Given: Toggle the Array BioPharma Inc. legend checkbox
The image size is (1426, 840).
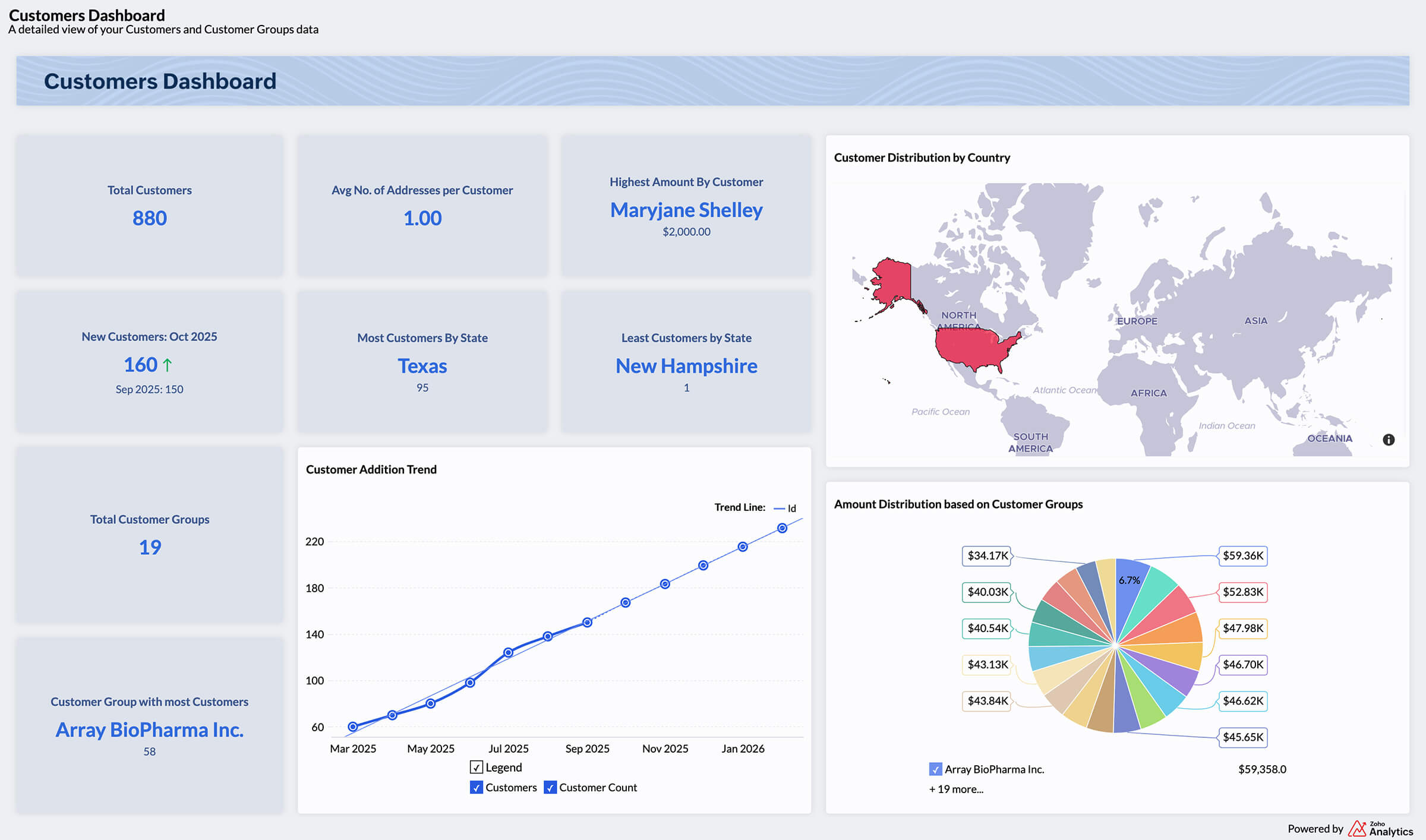Looking at the screenshot, I should [x=935, y=769].
